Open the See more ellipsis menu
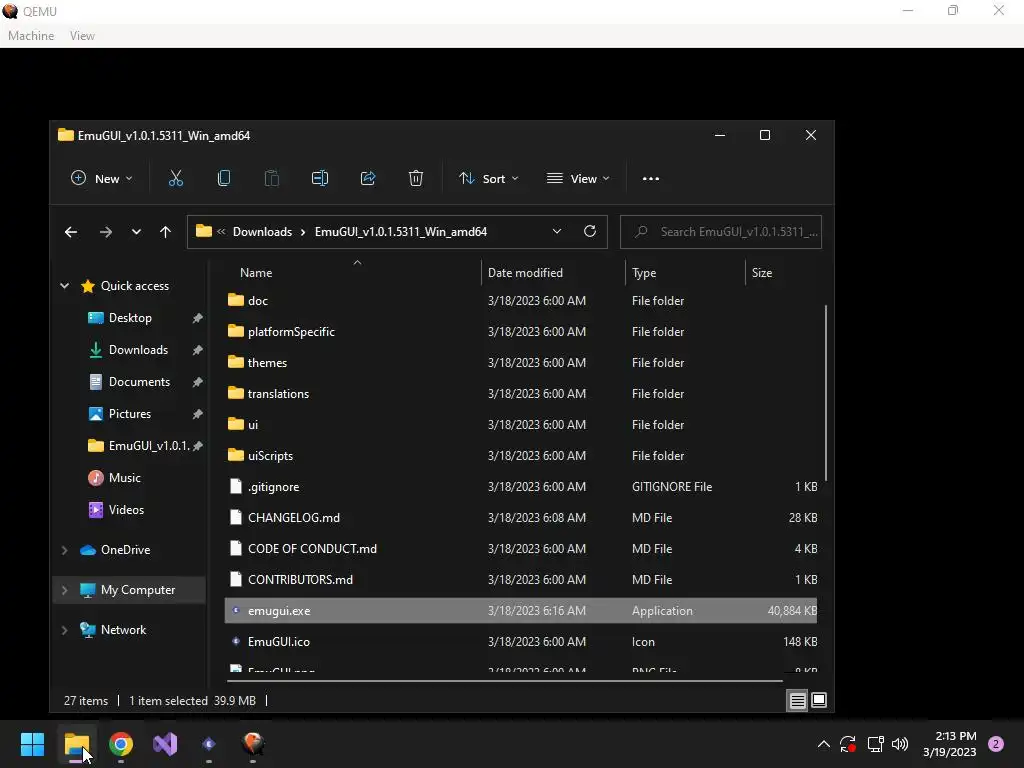 [x=650, y=178]
